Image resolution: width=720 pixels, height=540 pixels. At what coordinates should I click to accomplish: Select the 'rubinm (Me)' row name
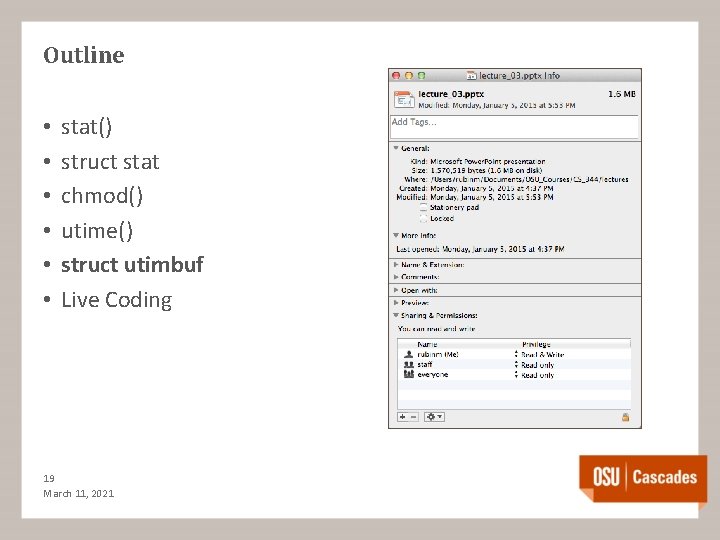pyautogui.click(x=438, y=354)
